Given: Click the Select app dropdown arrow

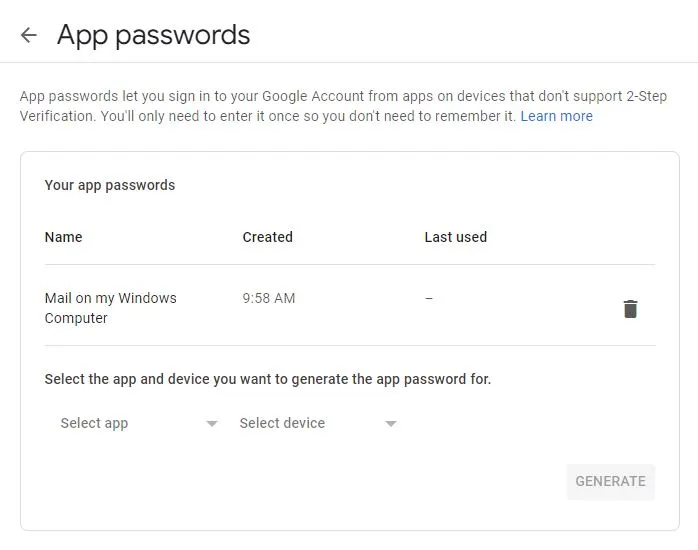Looking at the screenshot, I should tap(211, 424).
